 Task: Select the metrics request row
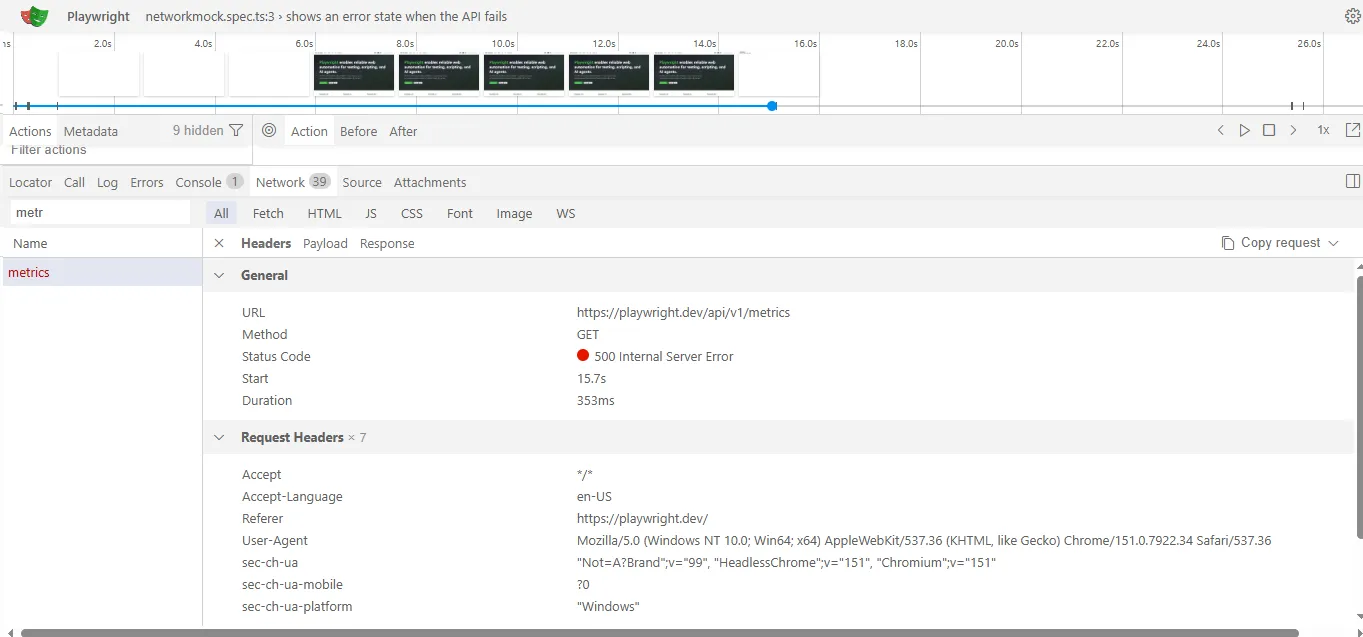coord(102,272)
